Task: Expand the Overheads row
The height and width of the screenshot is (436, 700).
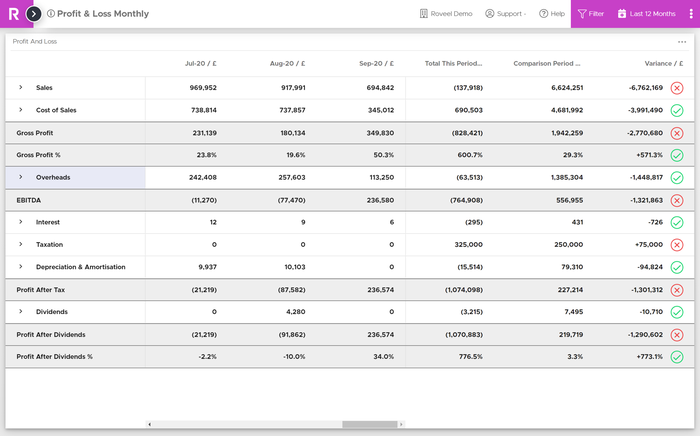Action: pyautogui.click(x=20, y=177)
